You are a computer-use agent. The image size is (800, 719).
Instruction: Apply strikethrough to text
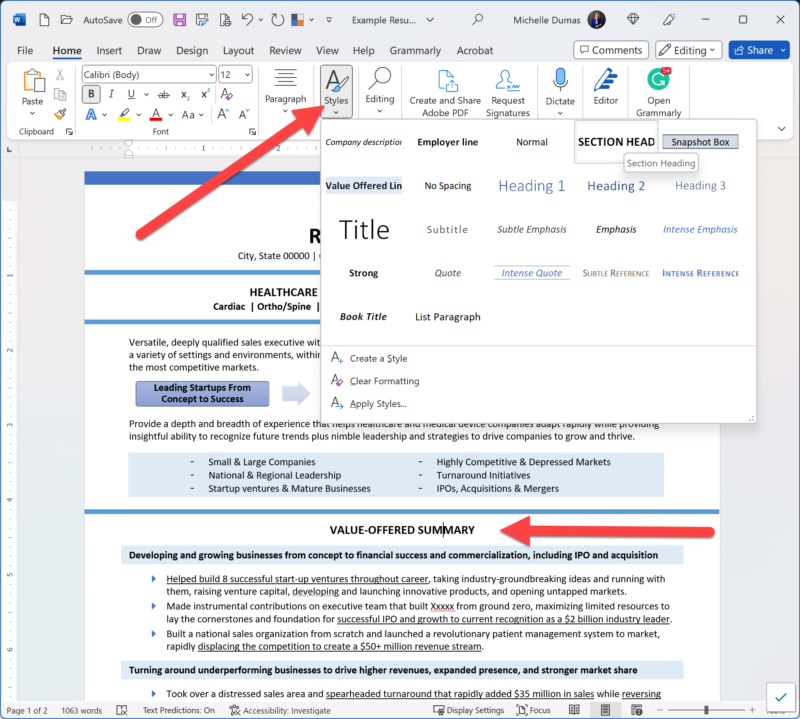[163, 94]
